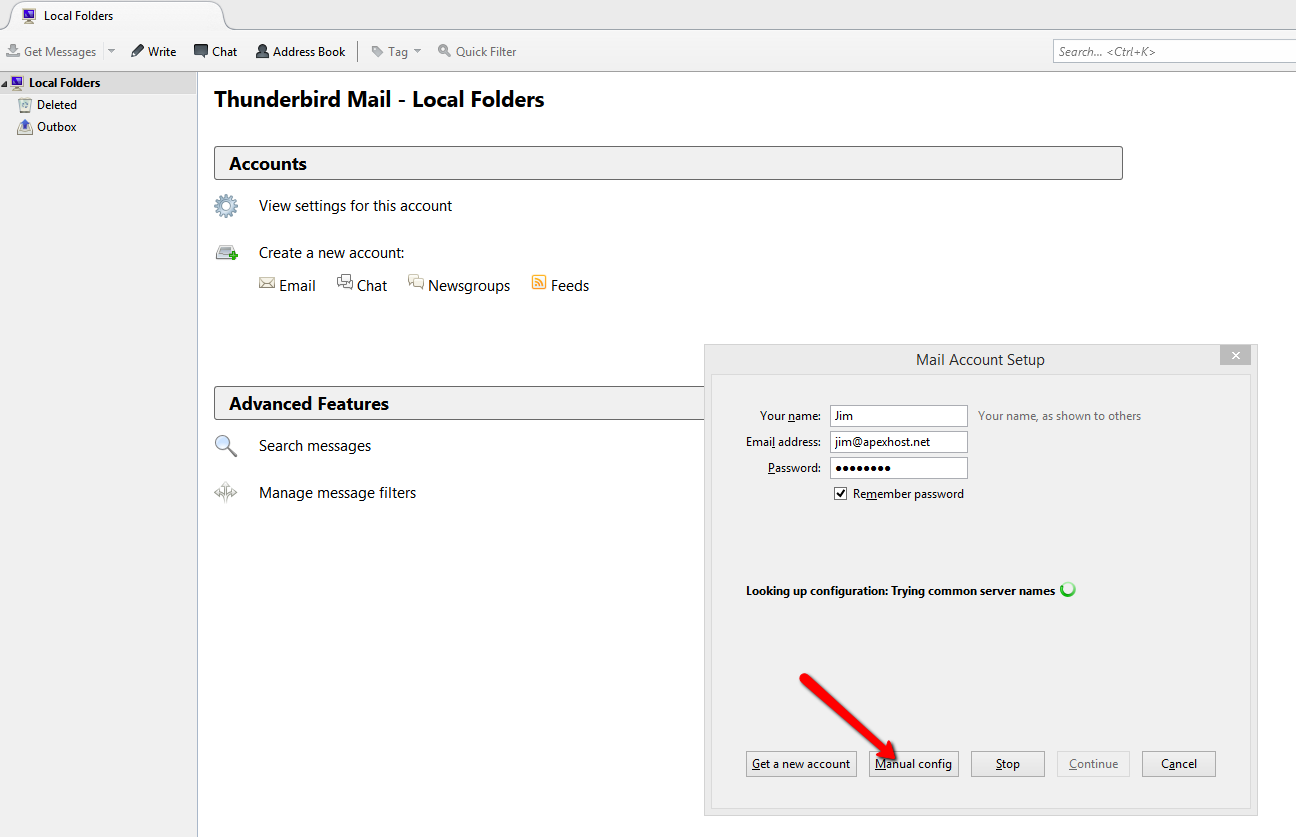
Task: Click the message filters icon
Action: coord(226,492)
